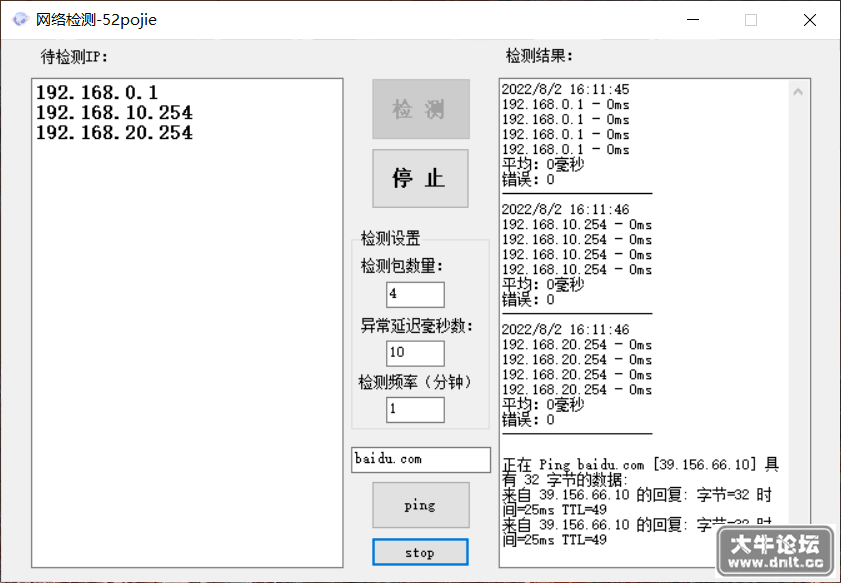Viewport: 841px width, 583px height.
Task: Click the 停止 button
Action: tap(420, 179)
